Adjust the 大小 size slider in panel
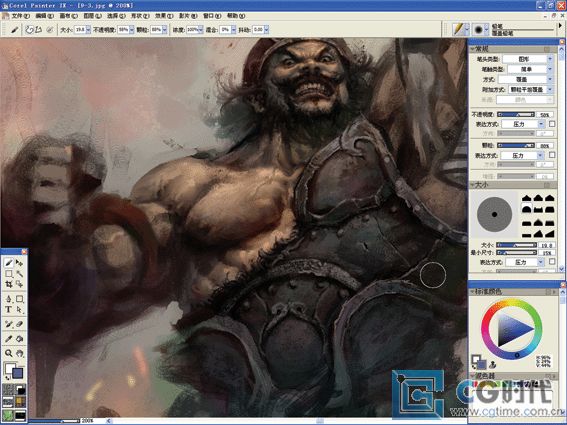The height and width of the screenshot is (425, 567). point(516,245)
